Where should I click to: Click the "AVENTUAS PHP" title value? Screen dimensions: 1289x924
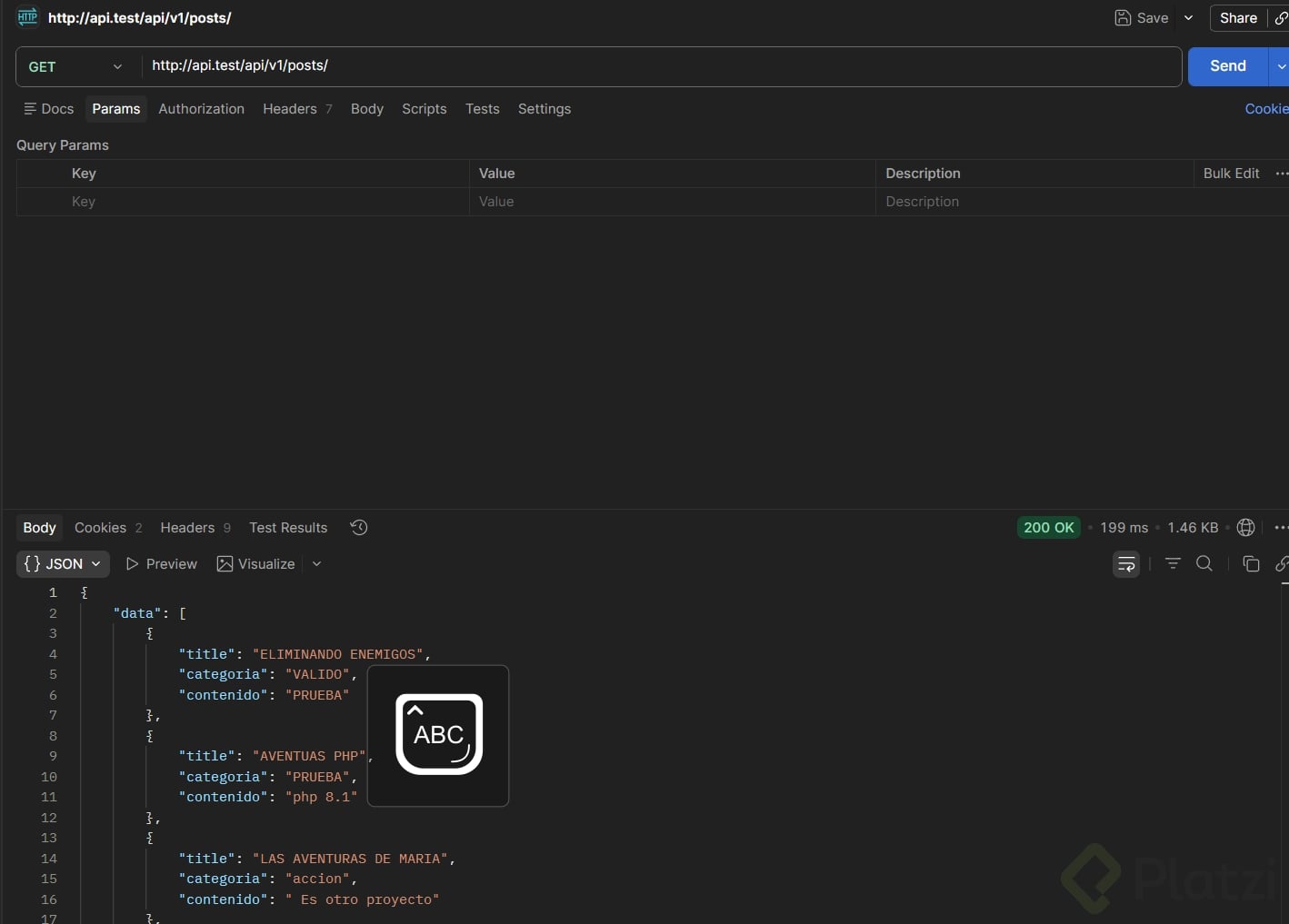click(x=309, y=756)
